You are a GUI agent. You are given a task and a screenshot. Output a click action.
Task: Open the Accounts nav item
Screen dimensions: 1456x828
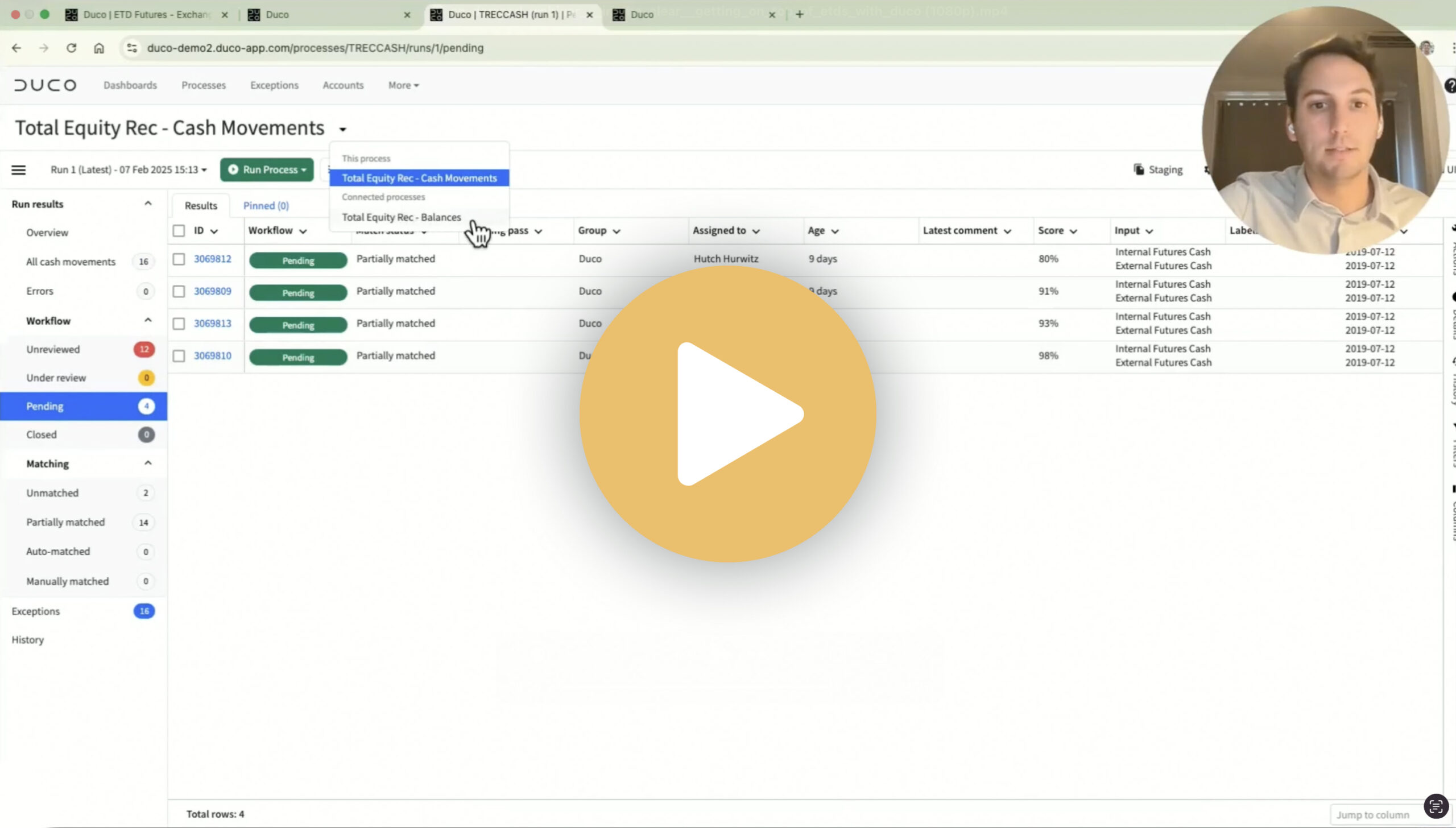343,85
